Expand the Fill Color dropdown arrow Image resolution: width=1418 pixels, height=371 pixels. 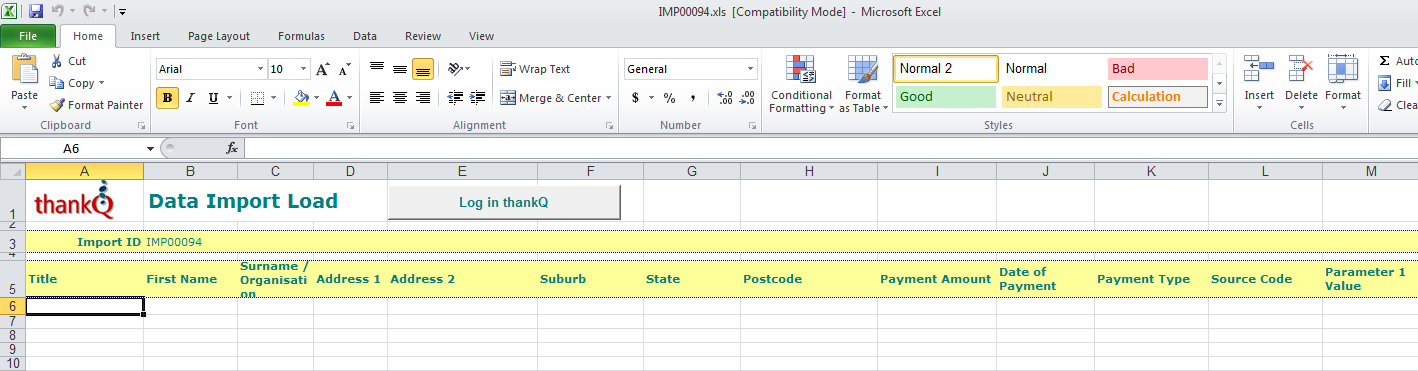[x=317, y=98]
